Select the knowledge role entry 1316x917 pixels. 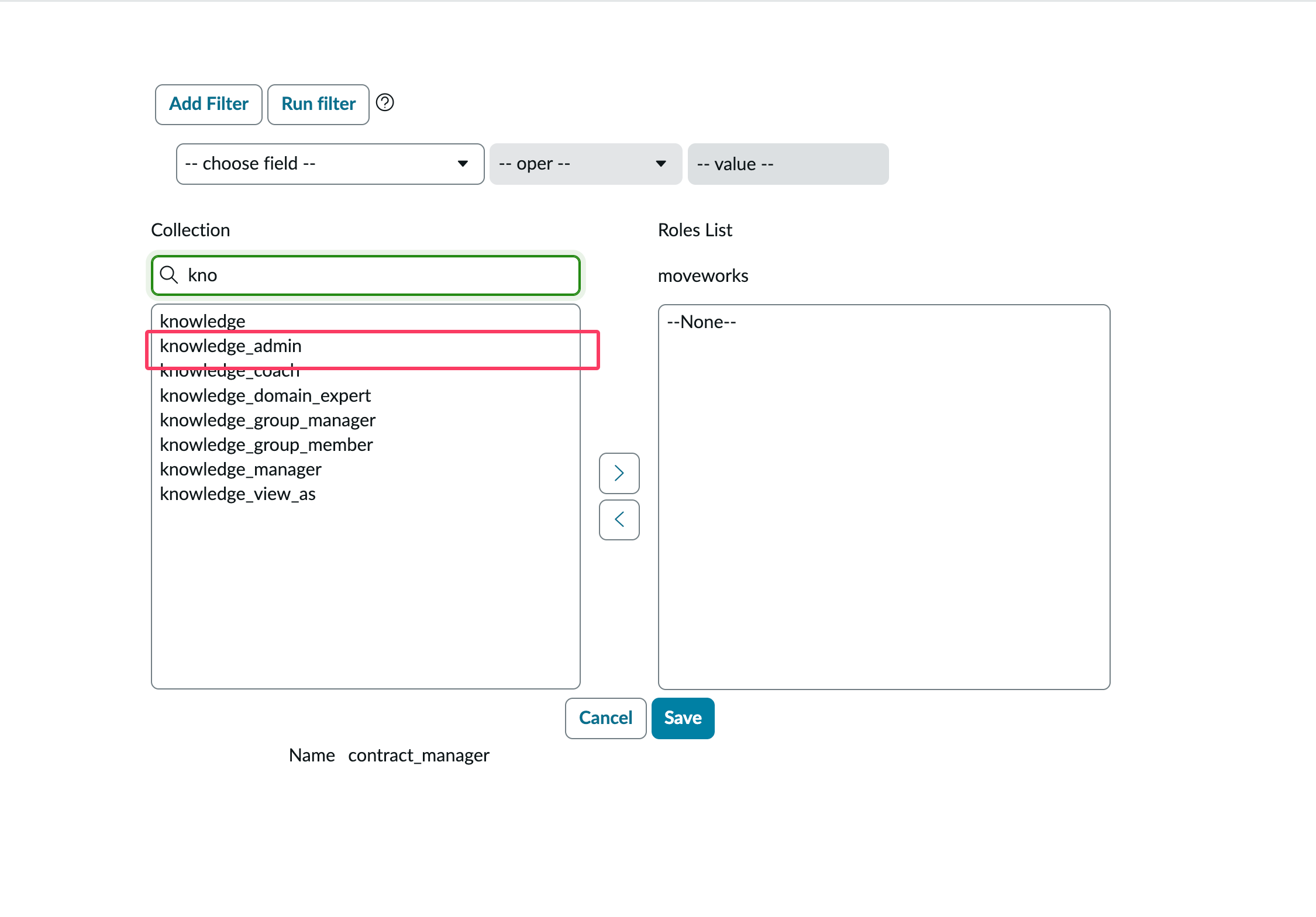tap(202, 321)
